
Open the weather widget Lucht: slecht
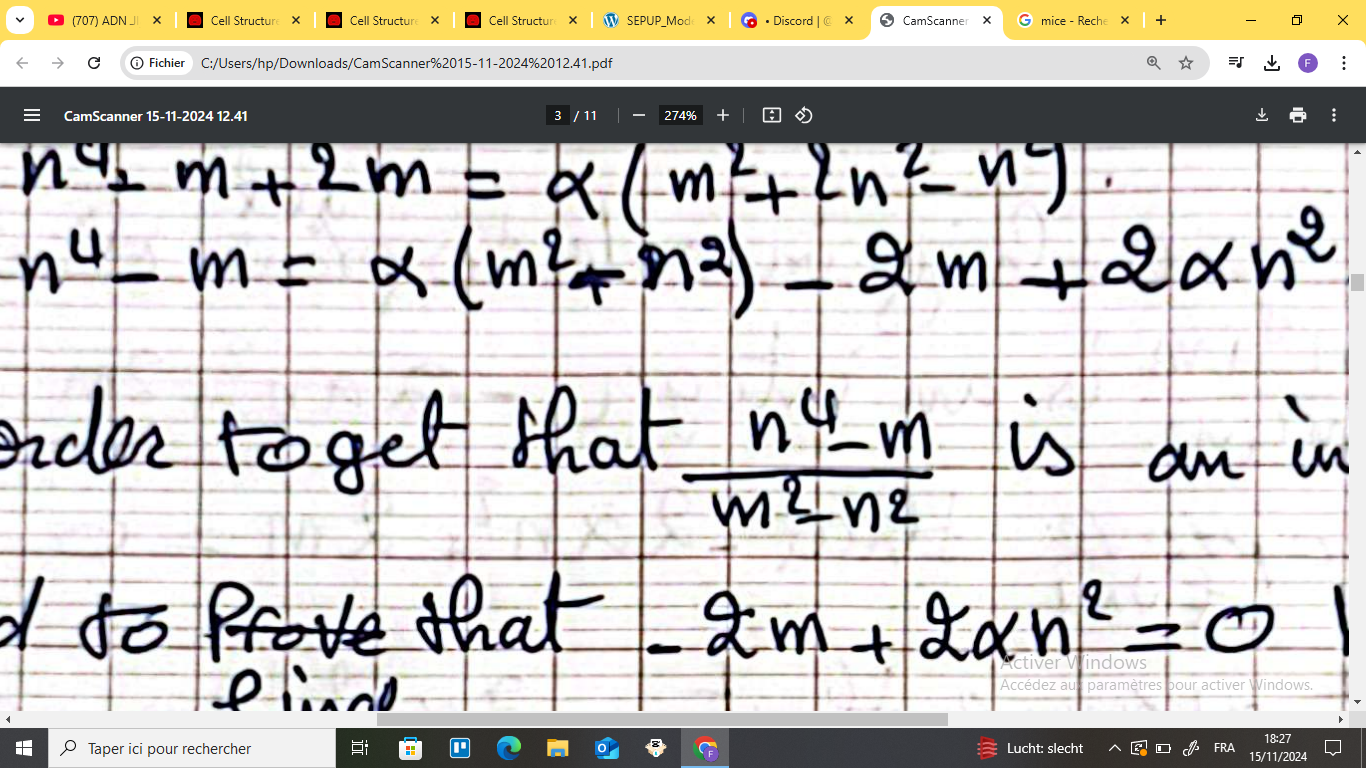[x=1030, y=748]
